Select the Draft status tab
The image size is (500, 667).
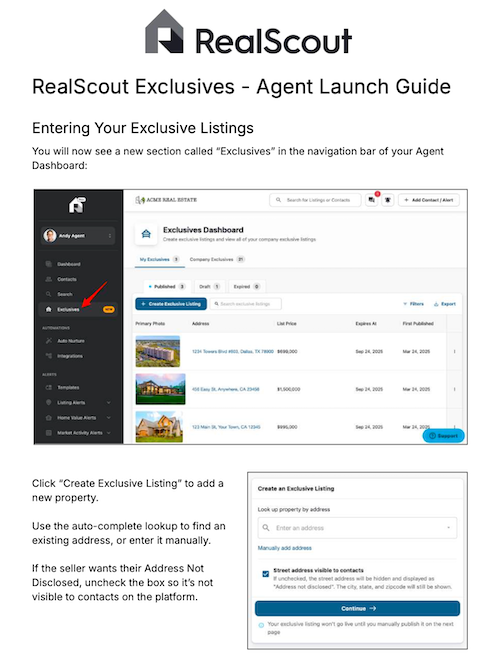(209, 287)
